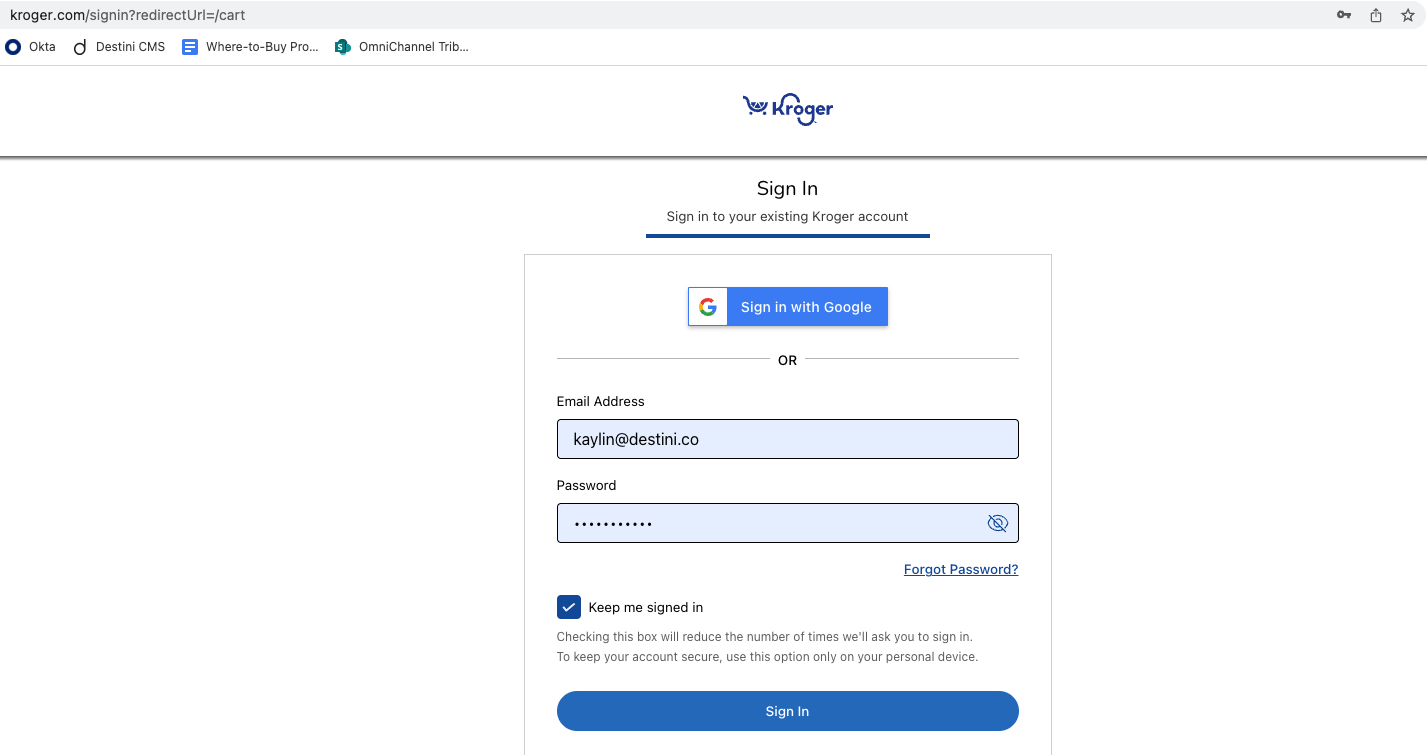Open the saved passwords key icon
The width and height of the screenshot is (1427, 755).
pyautogui.click(x=1344, y=15)
